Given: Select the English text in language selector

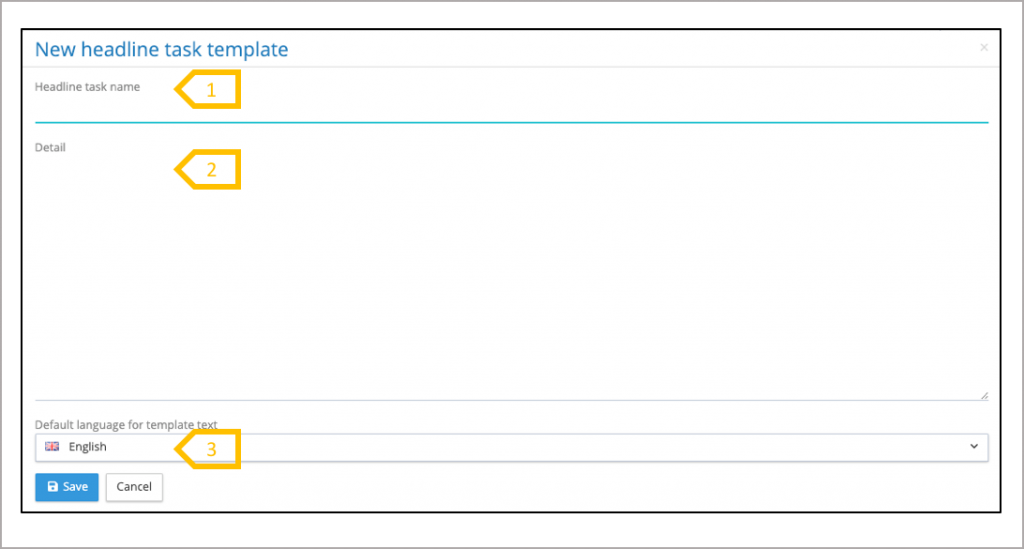Looking at the screenshot, I should pyautogui.click(x=88, y=447).
